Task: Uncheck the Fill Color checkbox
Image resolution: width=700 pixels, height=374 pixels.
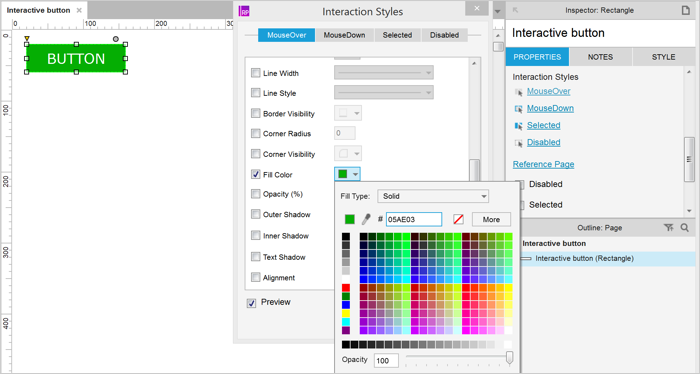Action: [x=255, y=175]
